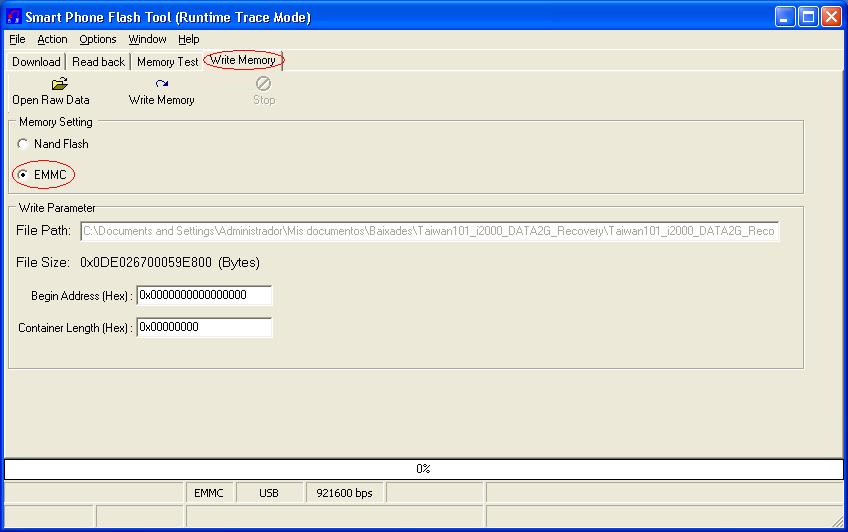Switch to the Read back tab

pos(98,62)
